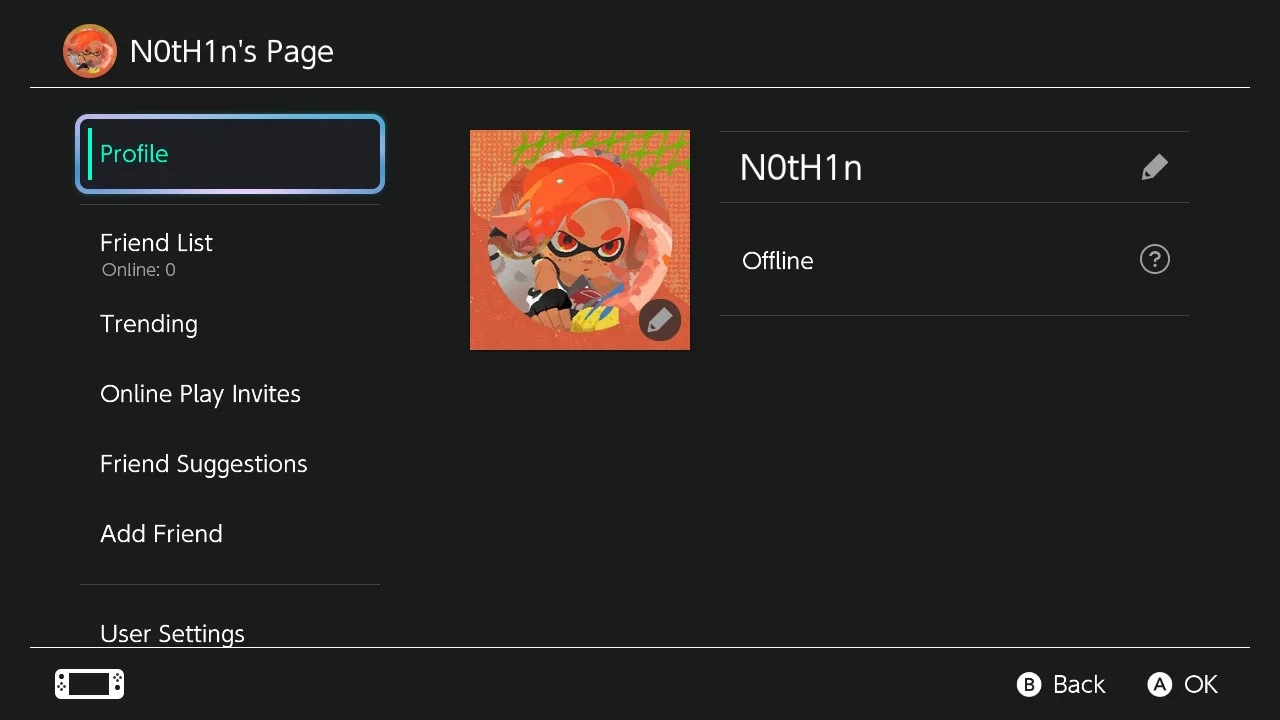Click the pencil icon beside the N0tH1n nickname

click(x=1154, y=167)
